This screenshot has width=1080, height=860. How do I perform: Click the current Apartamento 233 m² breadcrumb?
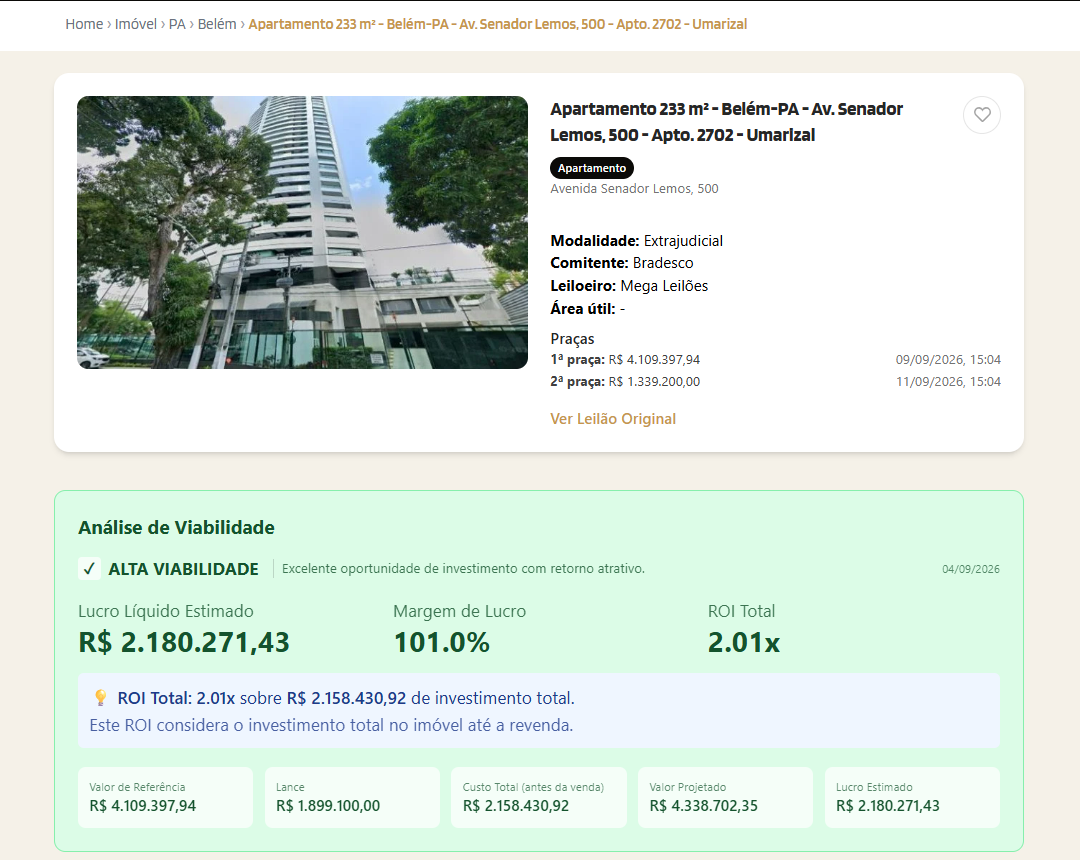tap(497, 24)
